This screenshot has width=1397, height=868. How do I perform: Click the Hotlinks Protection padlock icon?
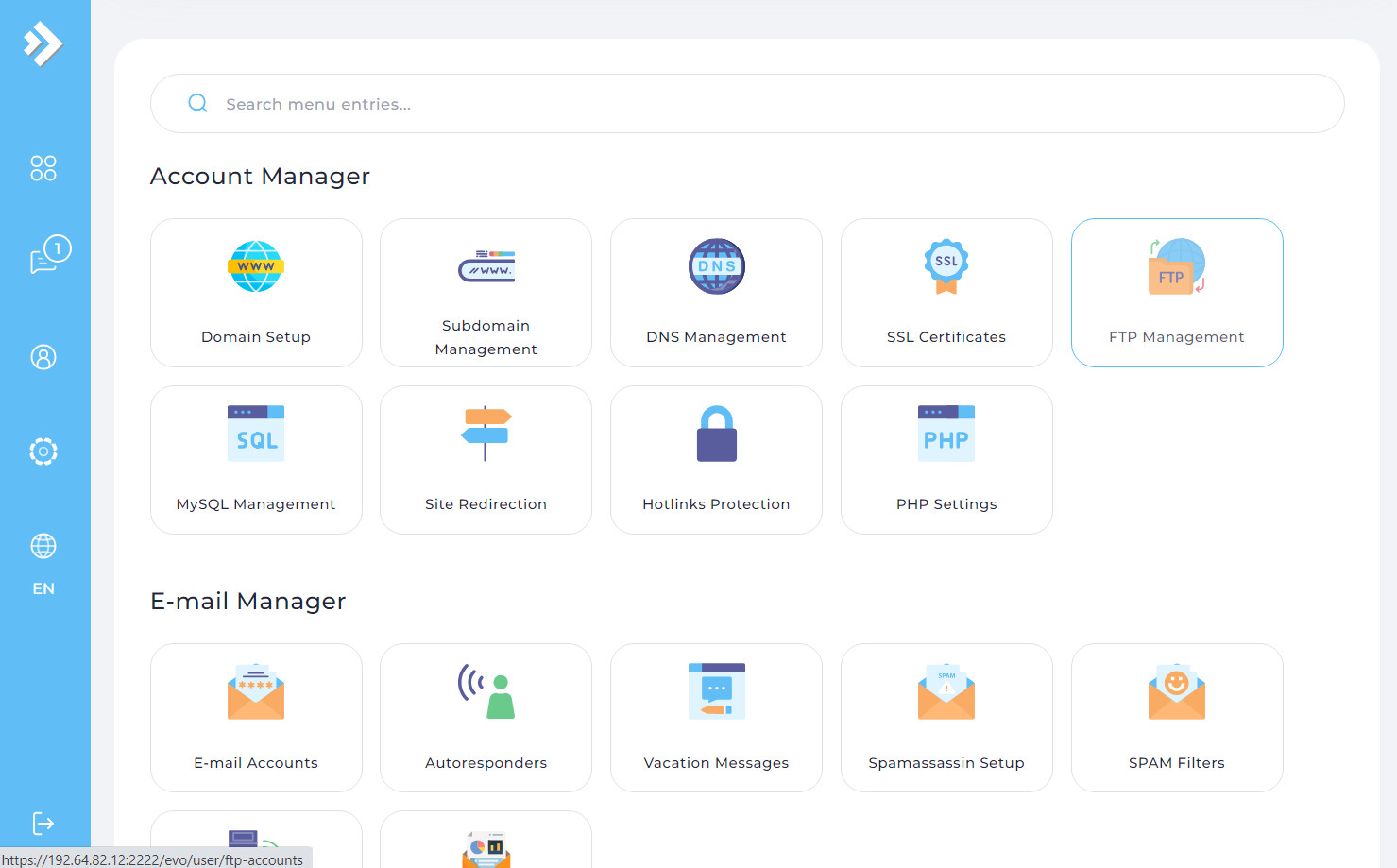[717, 434]
